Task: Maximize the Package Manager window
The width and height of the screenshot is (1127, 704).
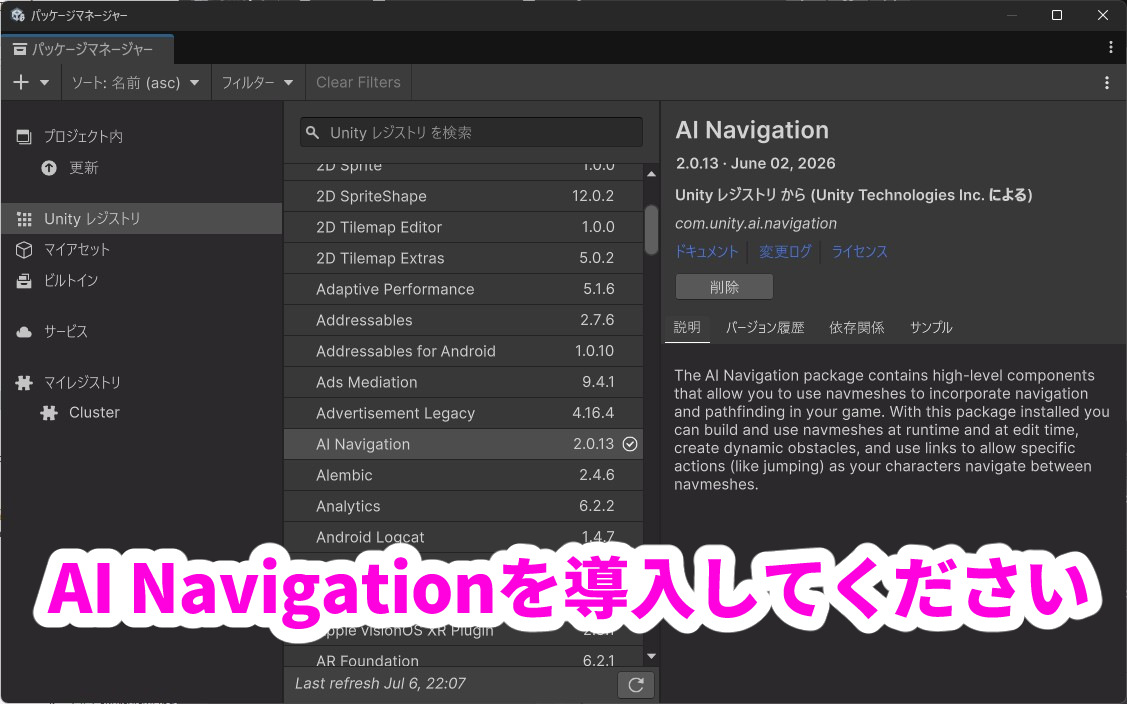Action: point(1057,15)
